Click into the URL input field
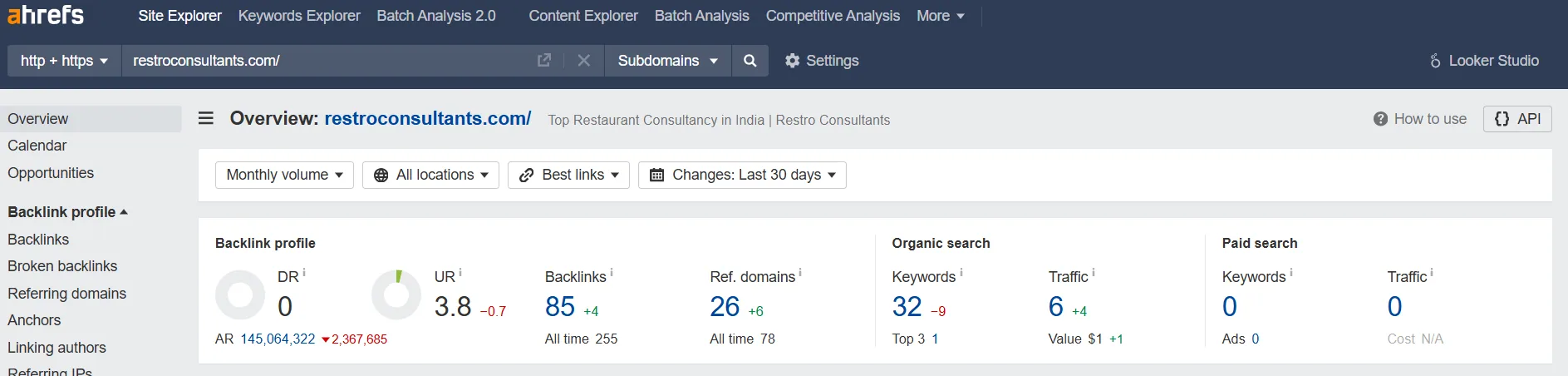 pos(328,61)
